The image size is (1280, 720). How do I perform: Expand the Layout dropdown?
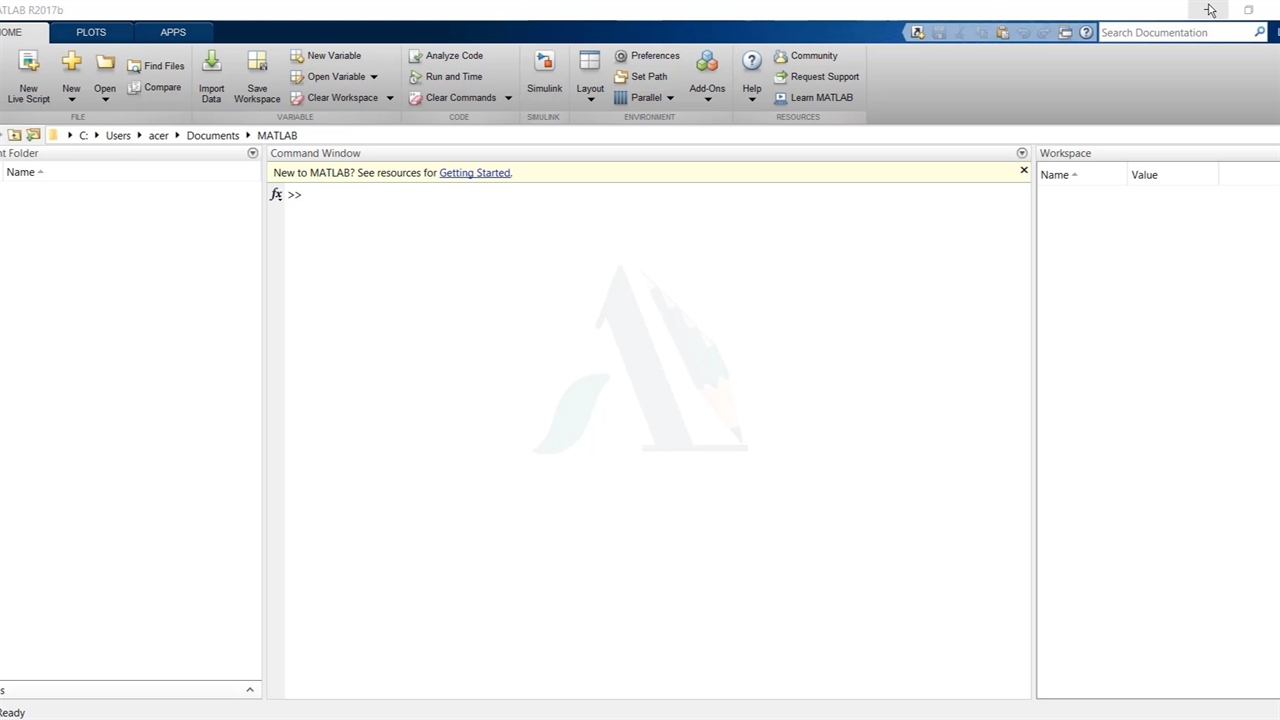pyautogui.click(x=590, y=99)
